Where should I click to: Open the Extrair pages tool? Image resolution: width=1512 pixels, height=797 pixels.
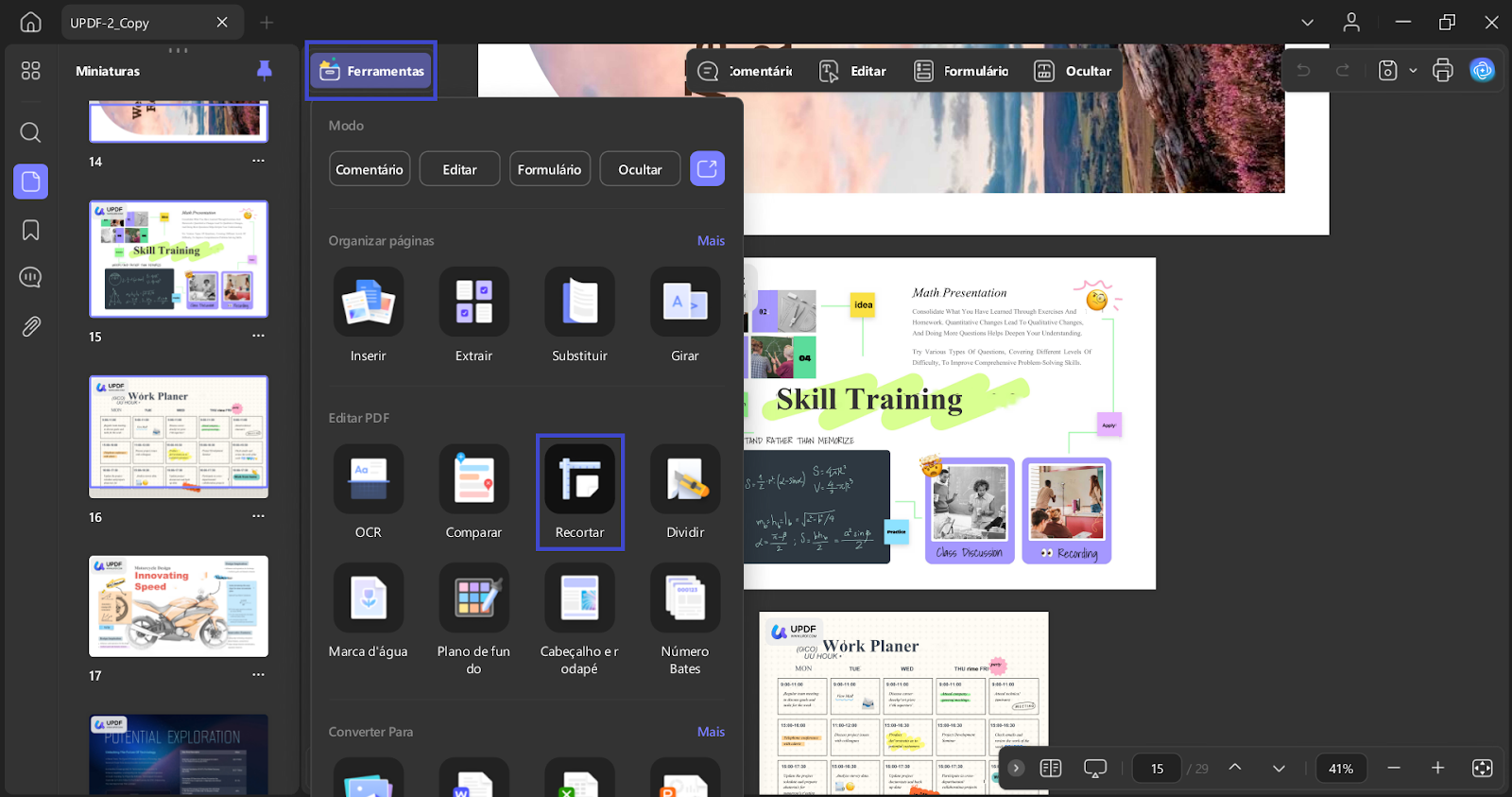(x=473, y=302)
